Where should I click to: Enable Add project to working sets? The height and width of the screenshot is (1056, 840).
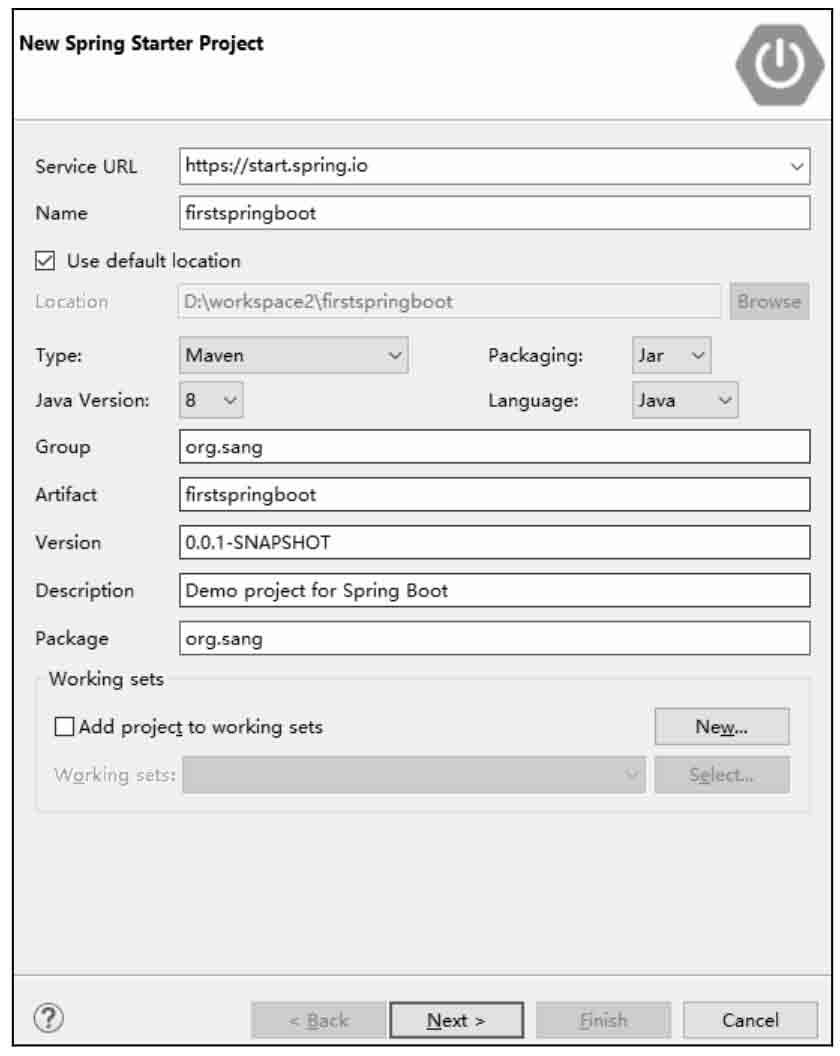[64, 727]
